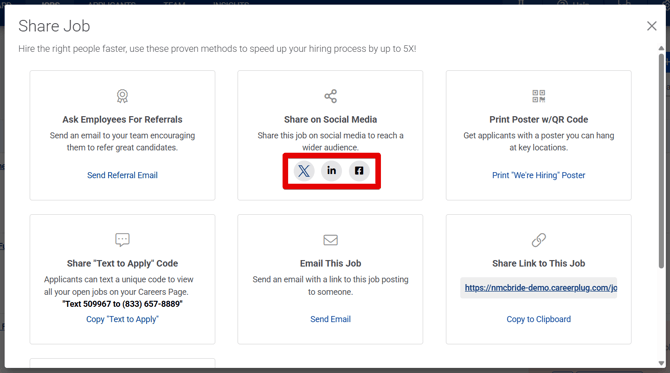Click the referral ribbon badge icon

click(122, 96)
